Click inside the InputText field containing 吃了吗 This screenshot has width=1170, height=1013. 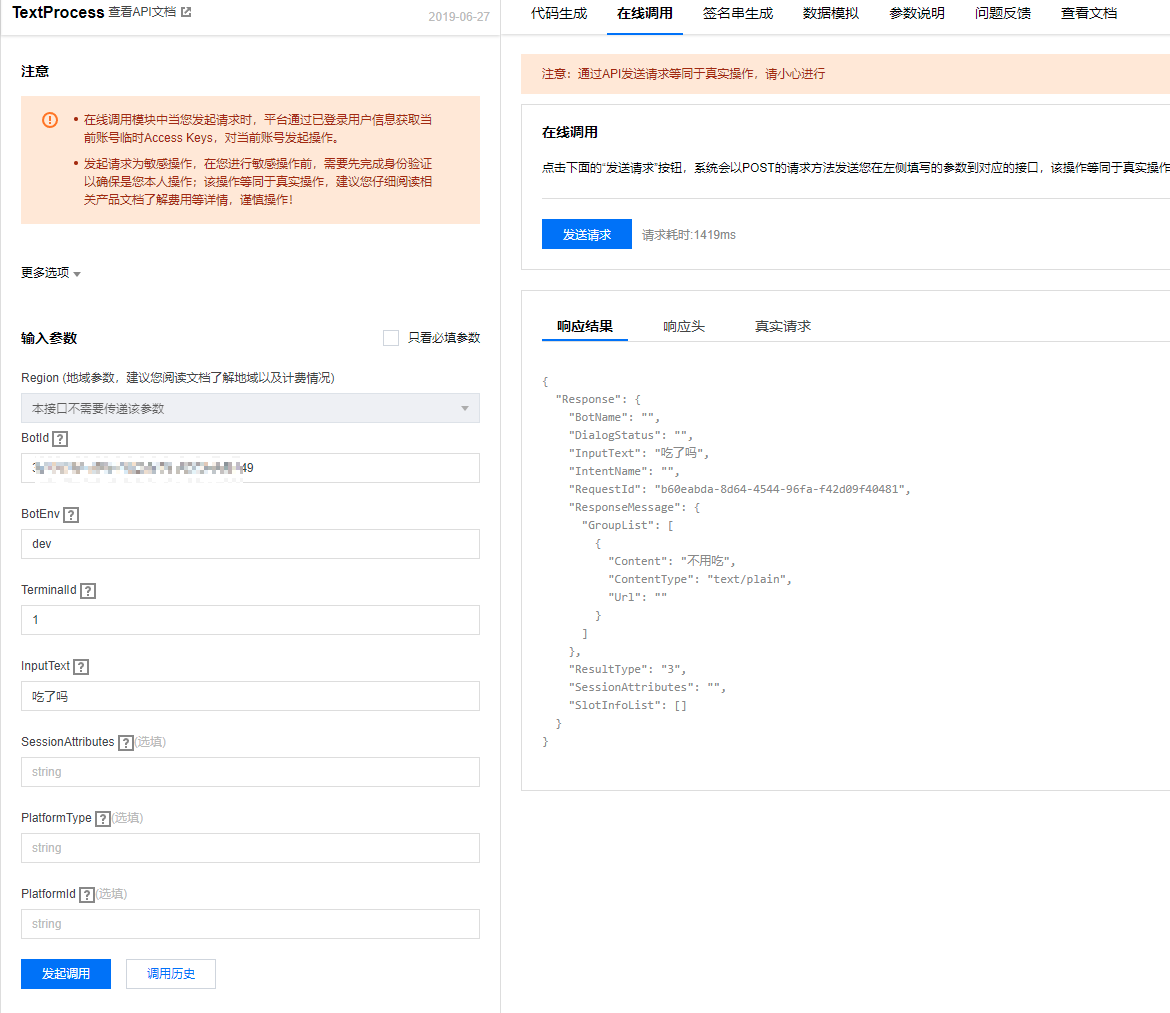[x=250, y=696]
